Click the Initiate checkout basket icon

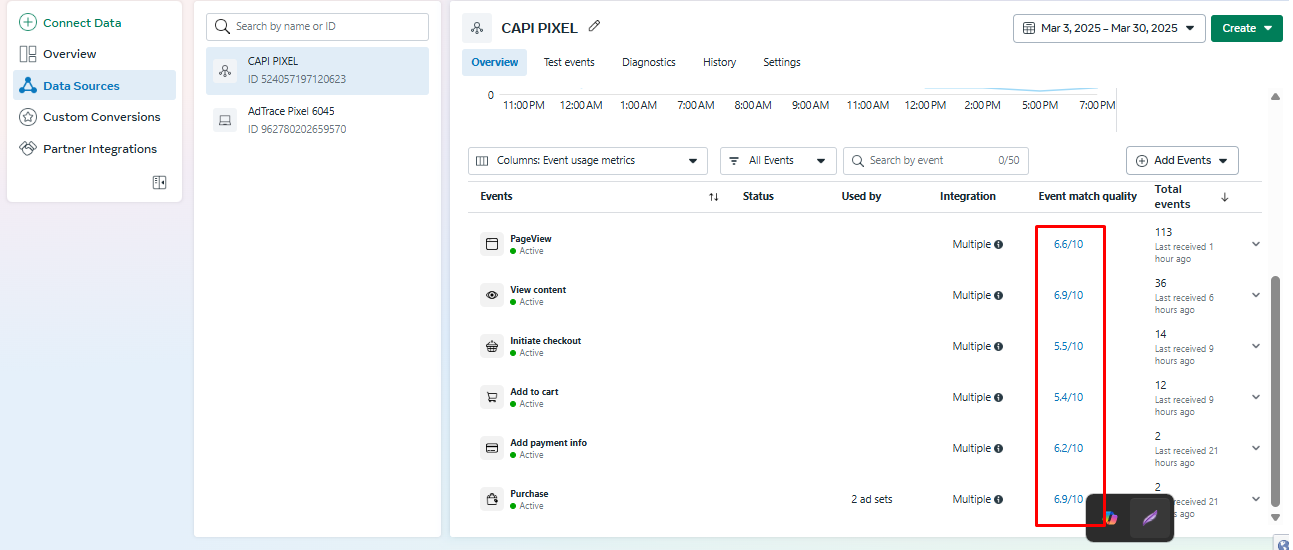[491, 347]
